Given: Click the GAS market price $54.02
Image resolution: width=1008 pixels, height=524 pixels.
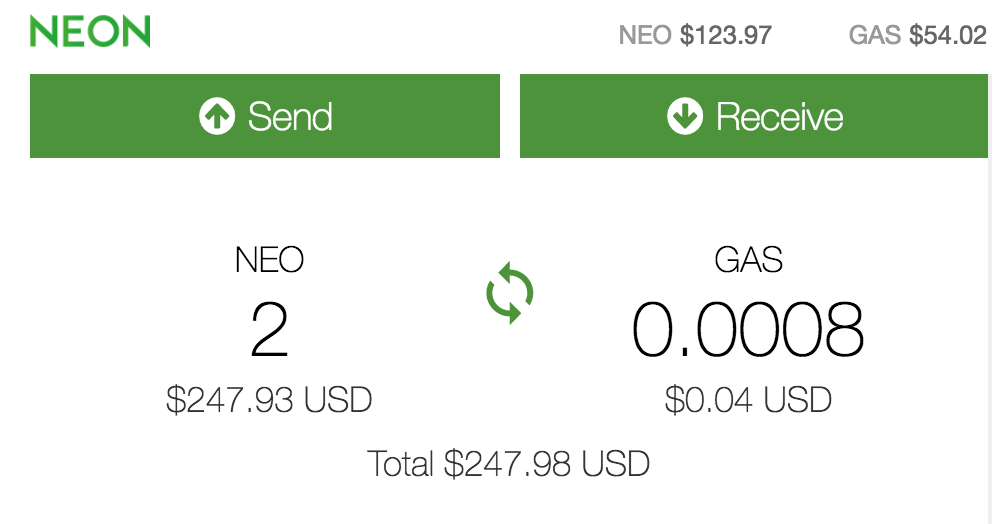Looking at the screenshot, I should (948, 36).
